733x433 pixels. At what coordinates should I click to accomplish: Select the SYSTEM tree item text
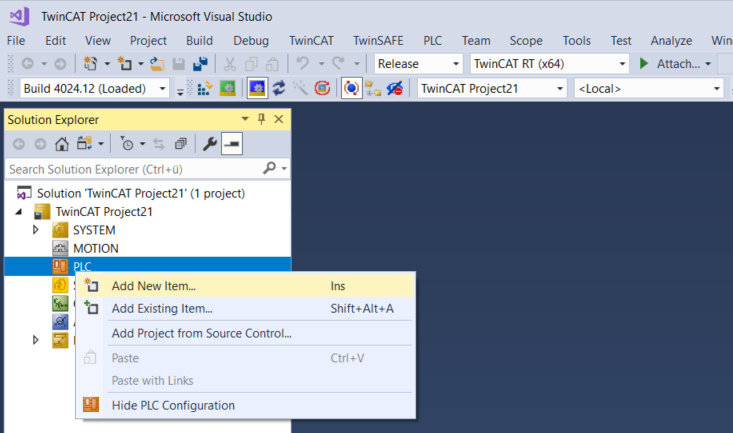[x=94, y=230]
